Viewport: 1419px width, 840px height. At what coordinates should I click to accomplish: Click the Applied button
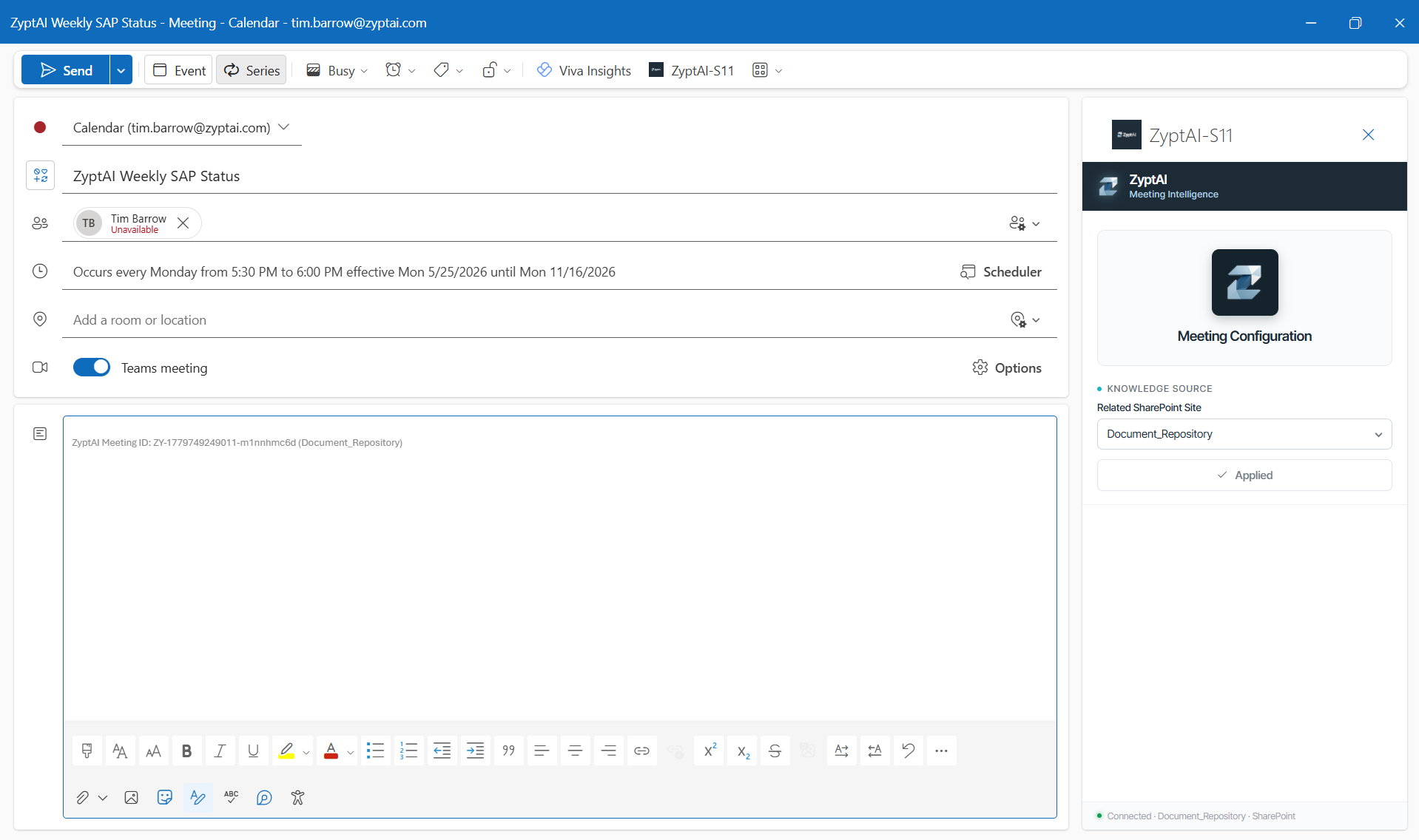(1244, 475)
